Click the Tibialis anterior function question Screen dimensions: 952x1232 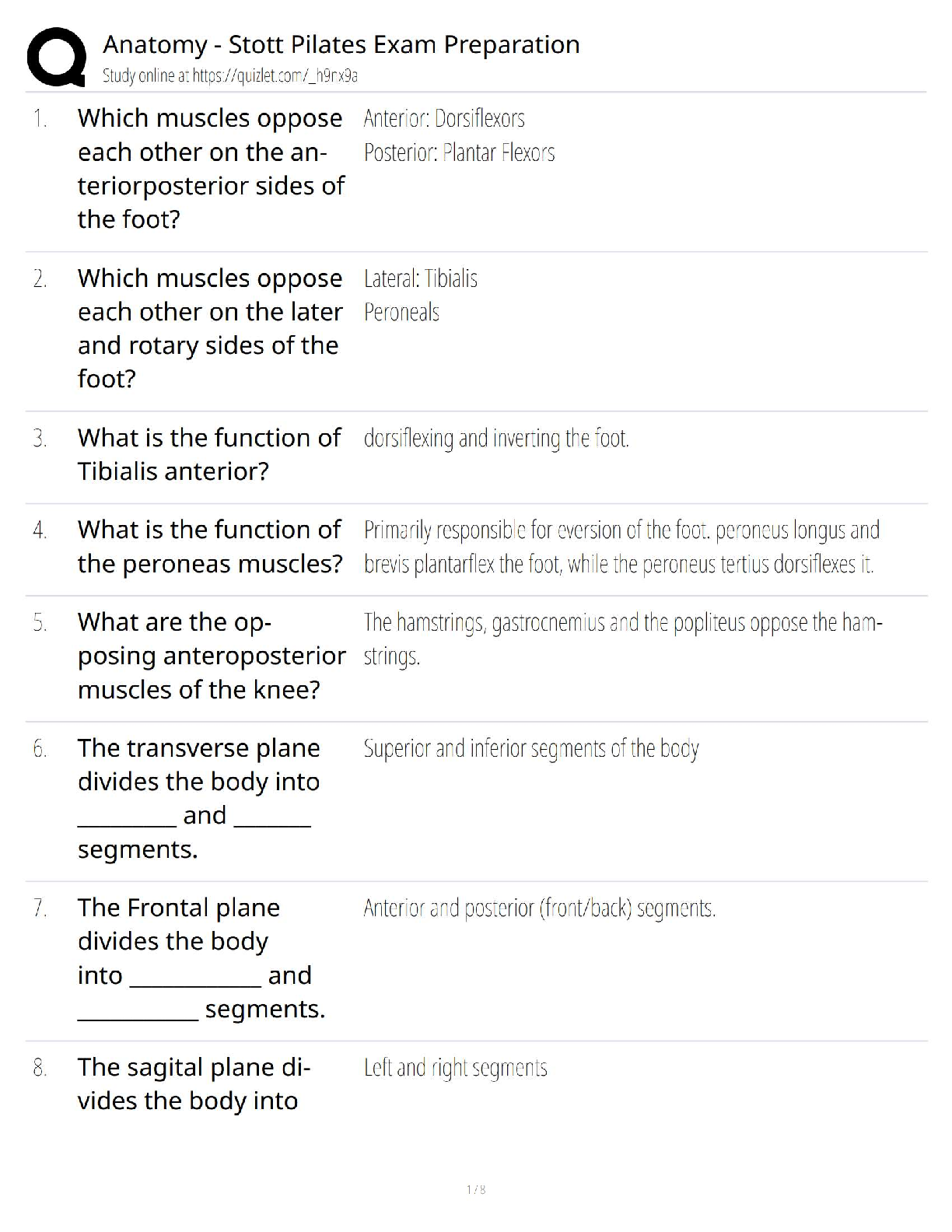coord(208,454)
